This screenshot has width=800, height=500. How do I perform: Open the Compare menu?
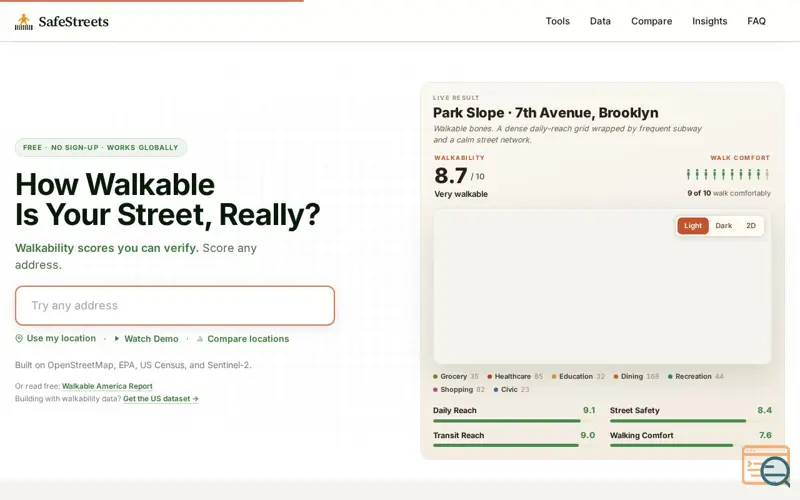(x=652, y=21)
